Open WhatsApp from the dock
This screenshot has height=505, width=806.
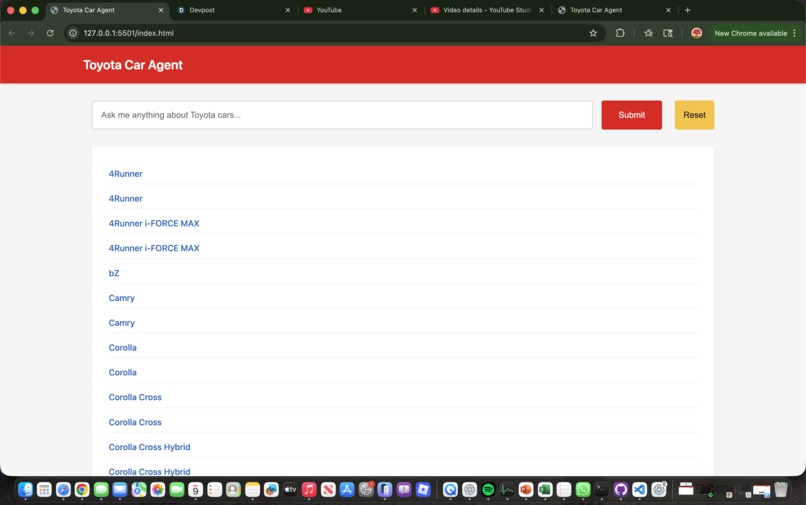click(583, 490)
